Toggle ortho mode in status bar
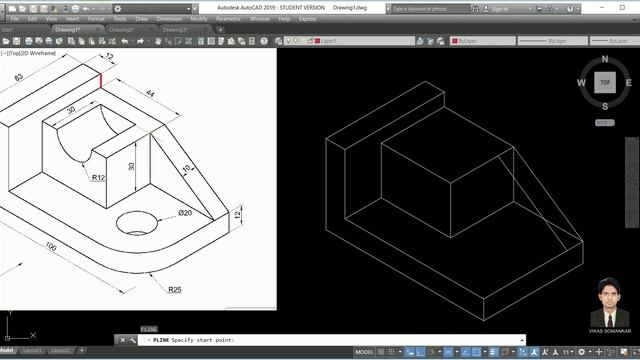 (x=421, y=352)
